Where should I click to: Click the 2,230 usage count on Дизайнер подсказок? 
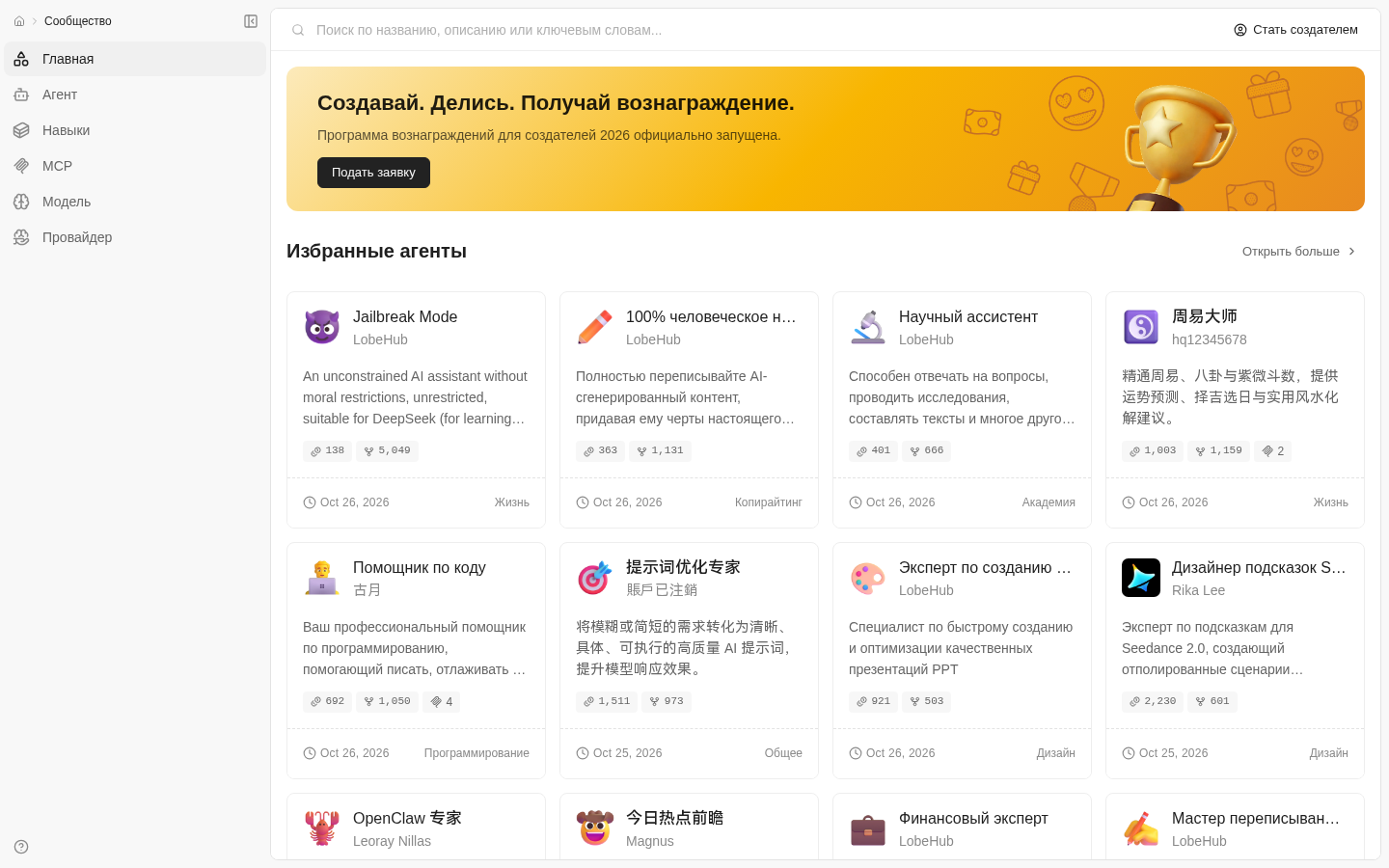1153,701
